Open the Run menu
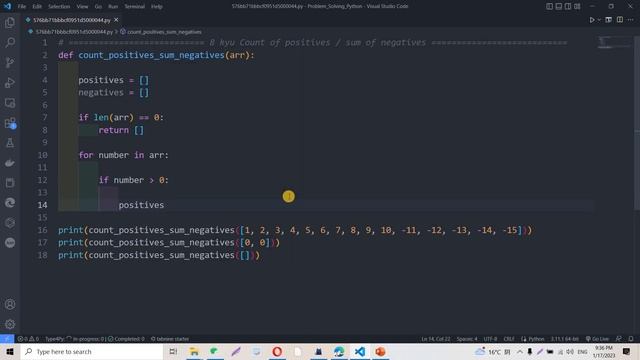Viewport: 640px width, 360px height. [x=113, y=7]
